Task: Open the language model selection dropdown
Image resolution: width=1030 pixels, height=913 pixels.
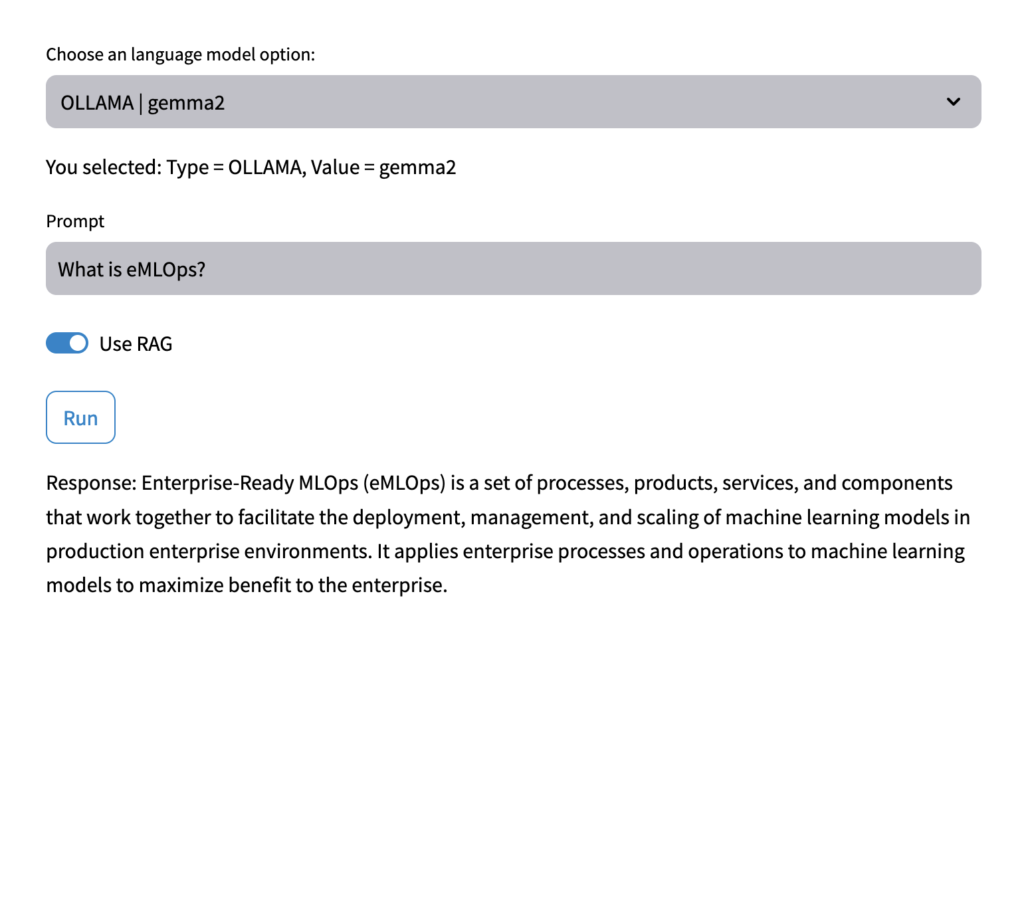Action: [x=513, y=102]
